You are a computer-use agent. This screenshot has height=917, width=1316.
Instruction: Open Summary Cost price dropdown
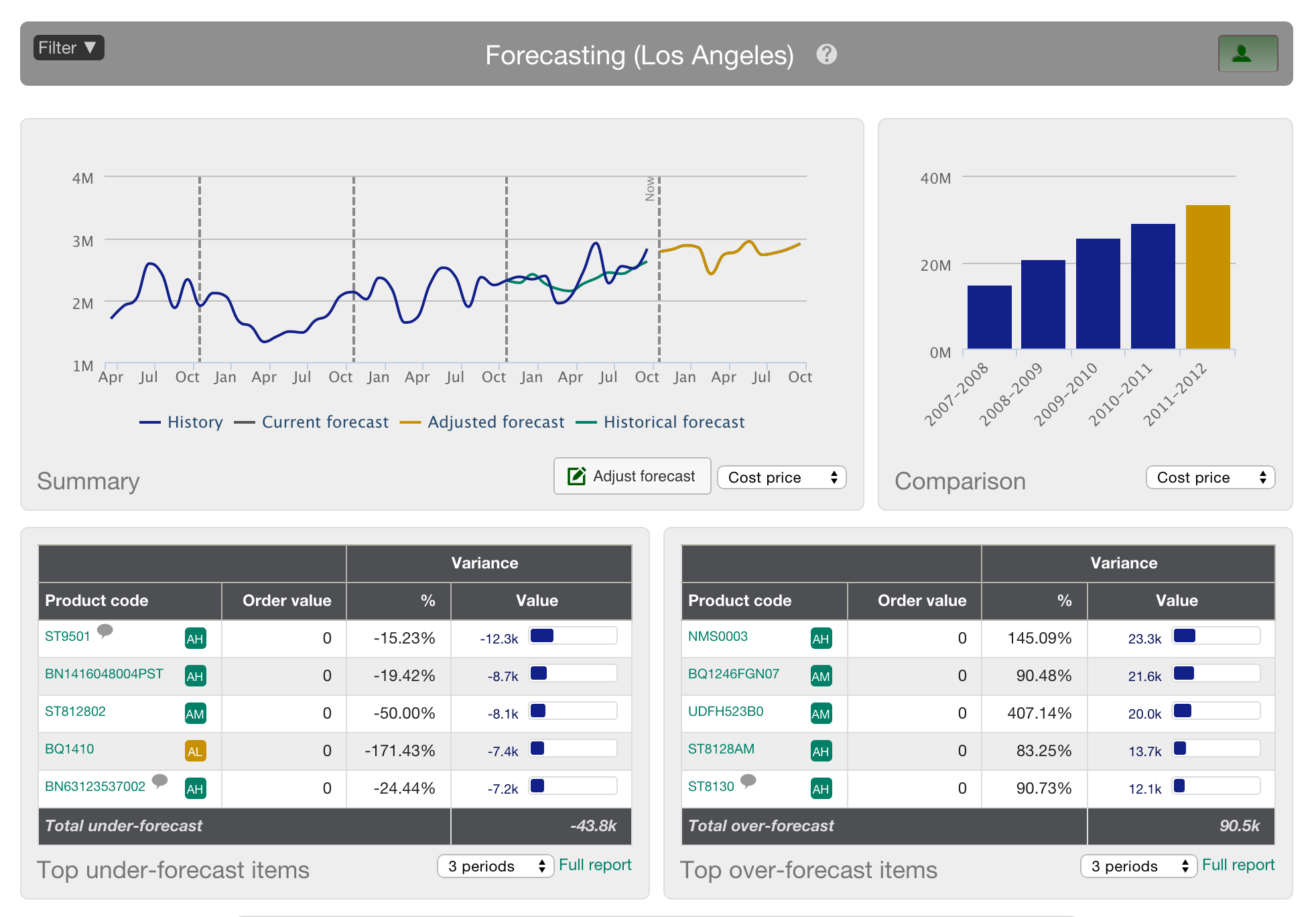[x=781, y=477]
